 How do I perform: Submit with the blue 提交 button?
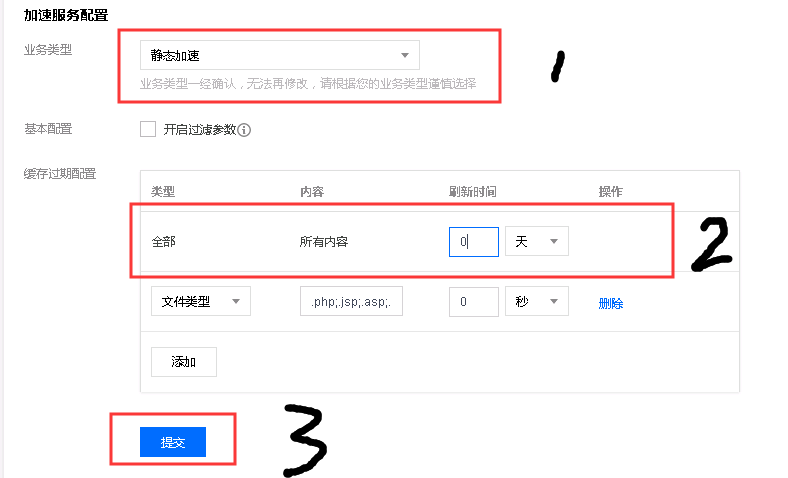173,442
